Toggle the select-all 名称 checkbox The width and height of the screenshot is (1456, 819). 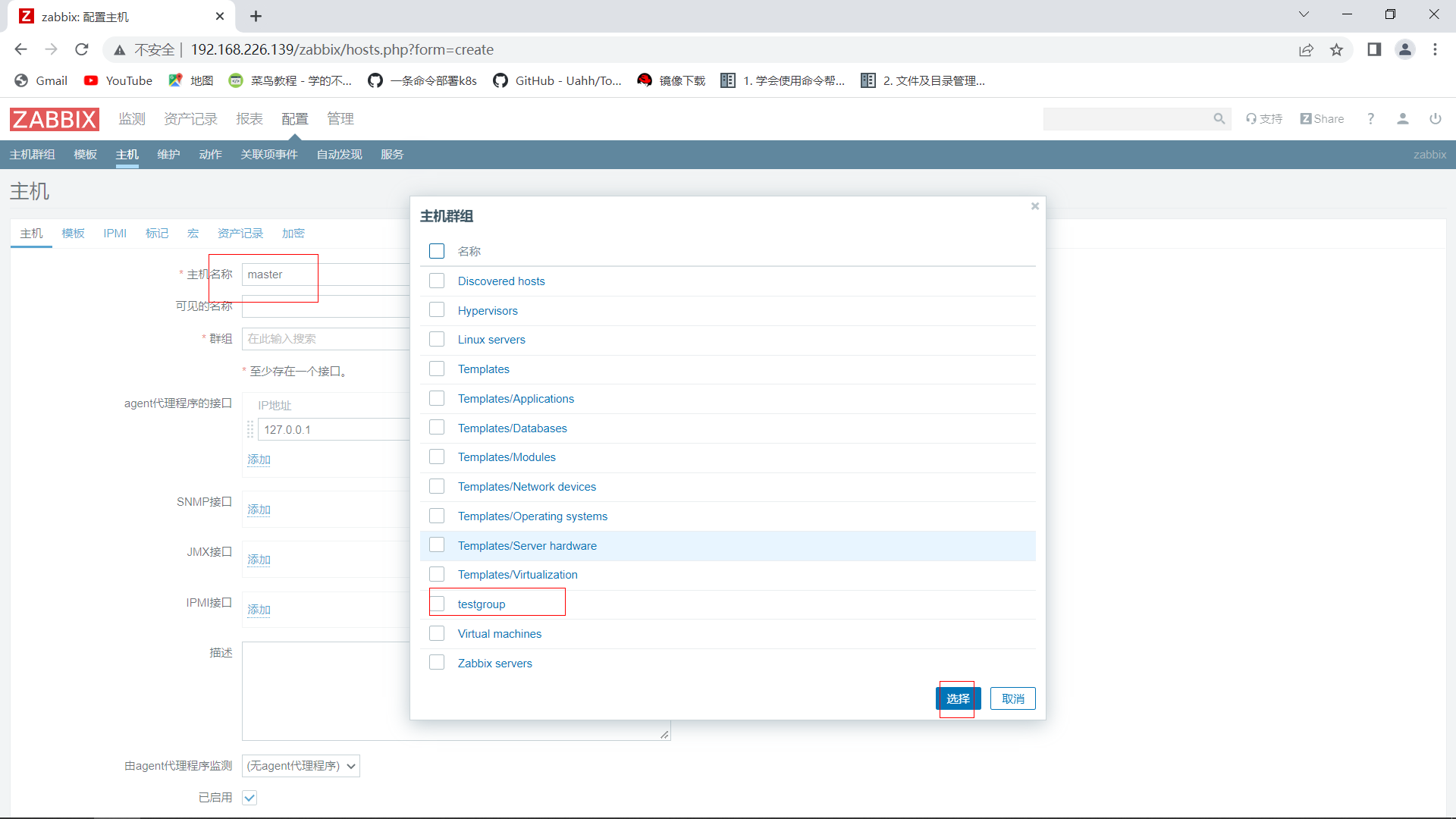point(437,251)
